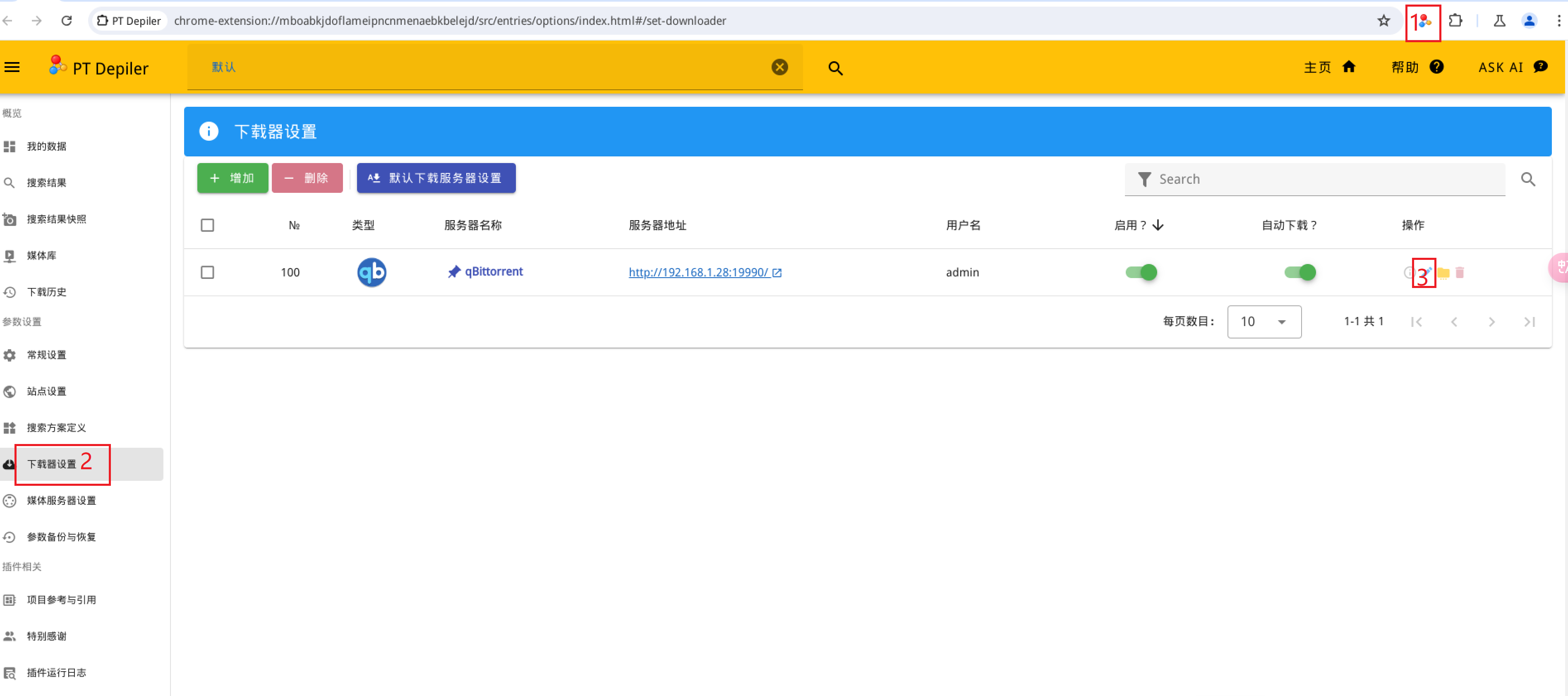This screenshot has height=696, width=1568.
Task: Open download path folder for qBittorrent
Action: click(x=1443, y=273)
